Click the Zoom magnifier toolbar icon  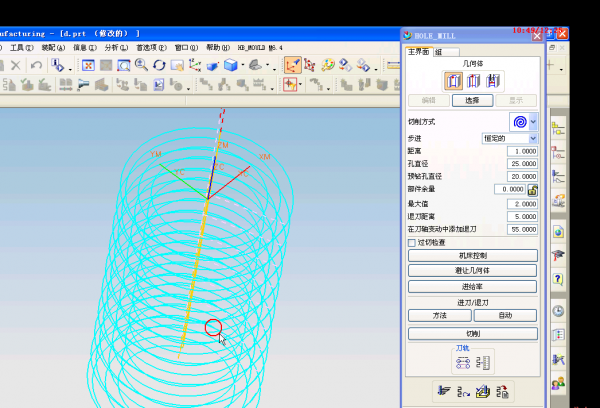[140, 65]
